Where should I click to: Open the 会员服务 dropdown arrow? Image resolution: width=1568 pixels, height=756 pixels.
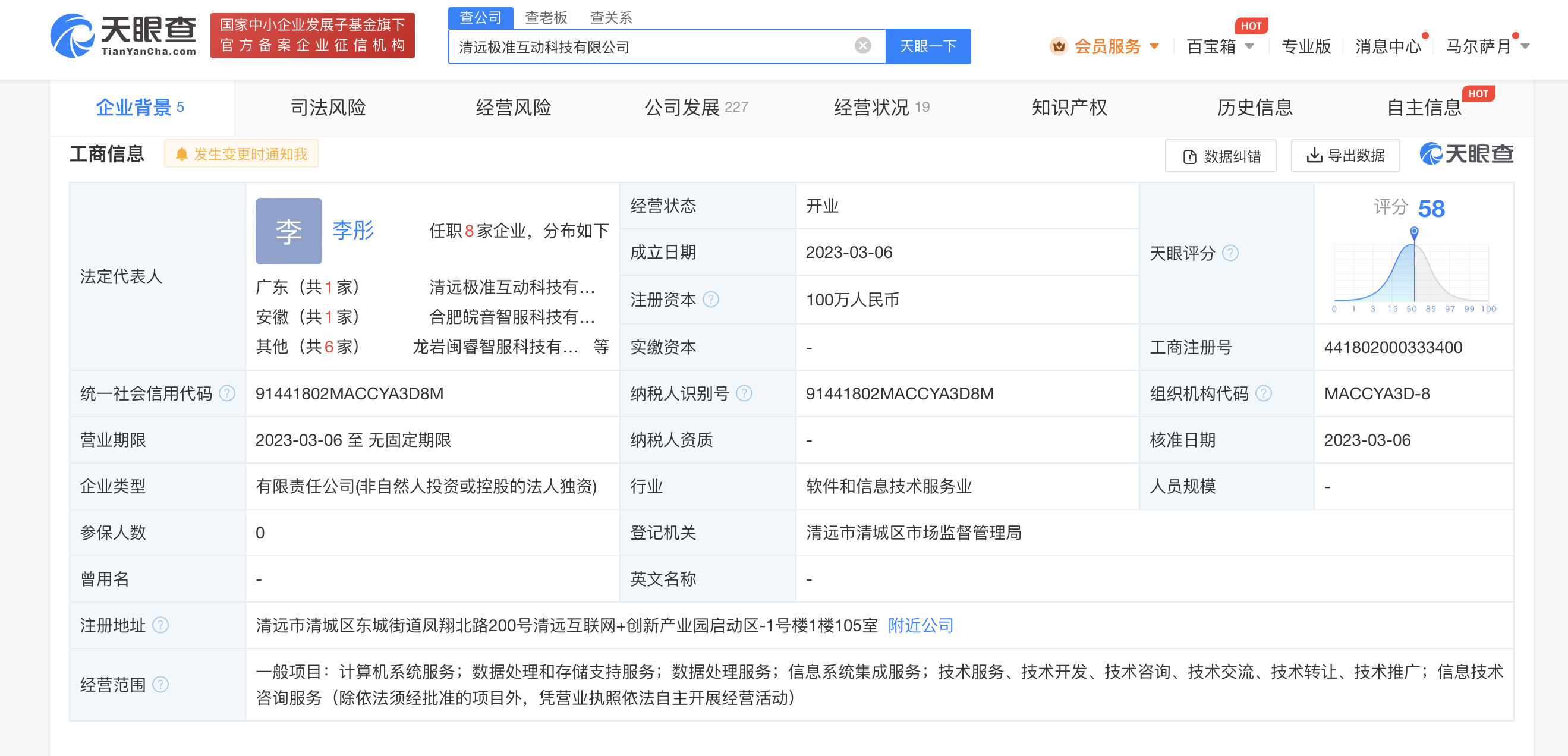click(x=1154, y=46)
